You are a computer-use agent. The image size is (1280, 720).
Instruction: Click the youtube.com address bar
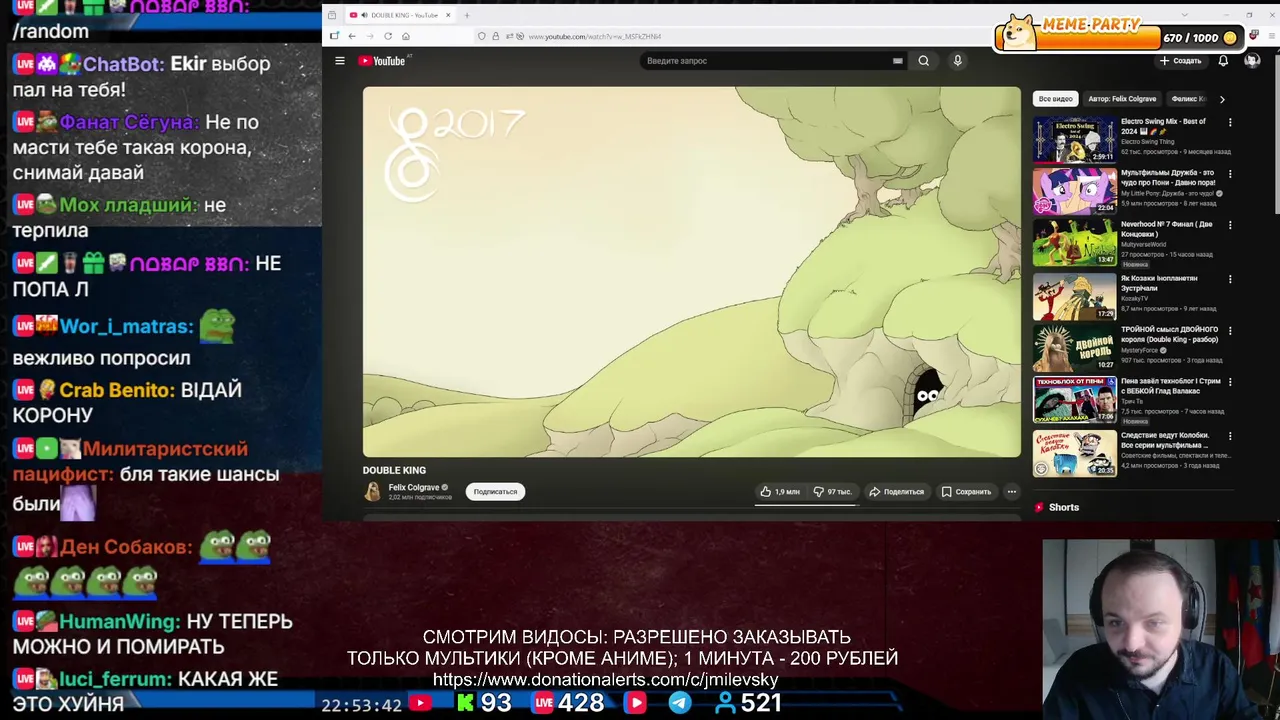coord(594,36)
